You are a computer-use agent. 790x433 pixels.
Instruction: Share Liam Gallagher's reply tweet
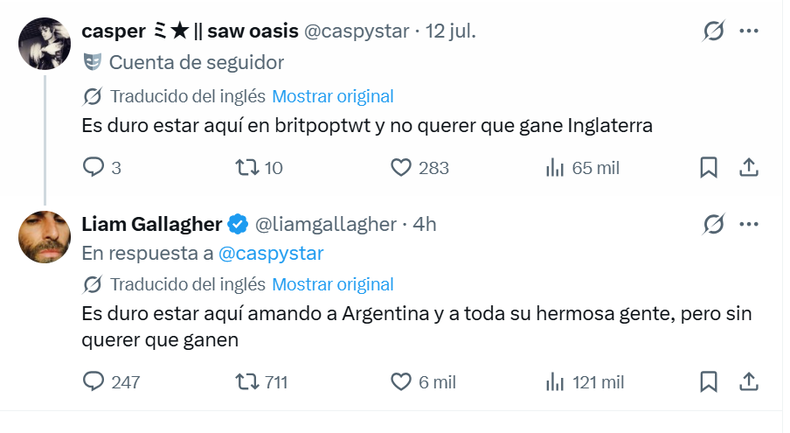tap(749, 382)
